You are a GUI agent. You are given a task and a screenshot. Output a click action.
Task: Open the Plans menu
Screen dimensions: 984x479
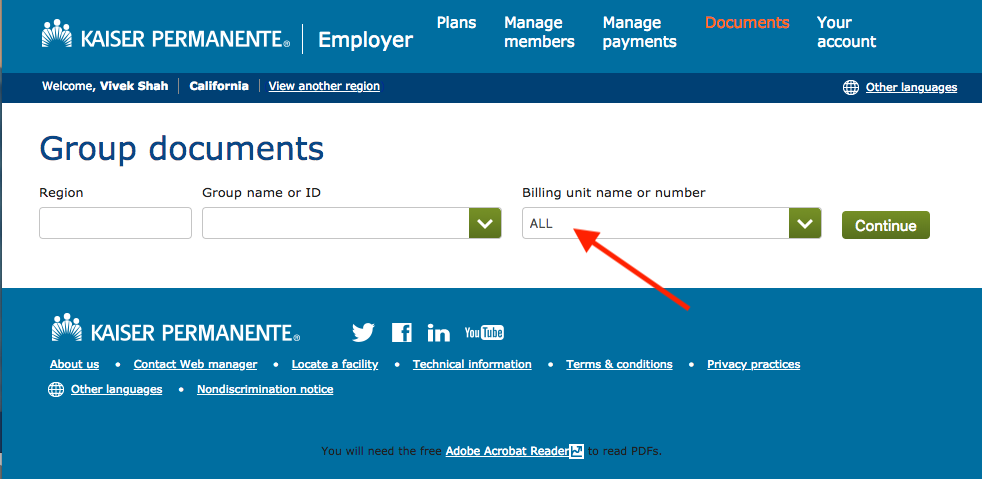(x=456, y=23)
